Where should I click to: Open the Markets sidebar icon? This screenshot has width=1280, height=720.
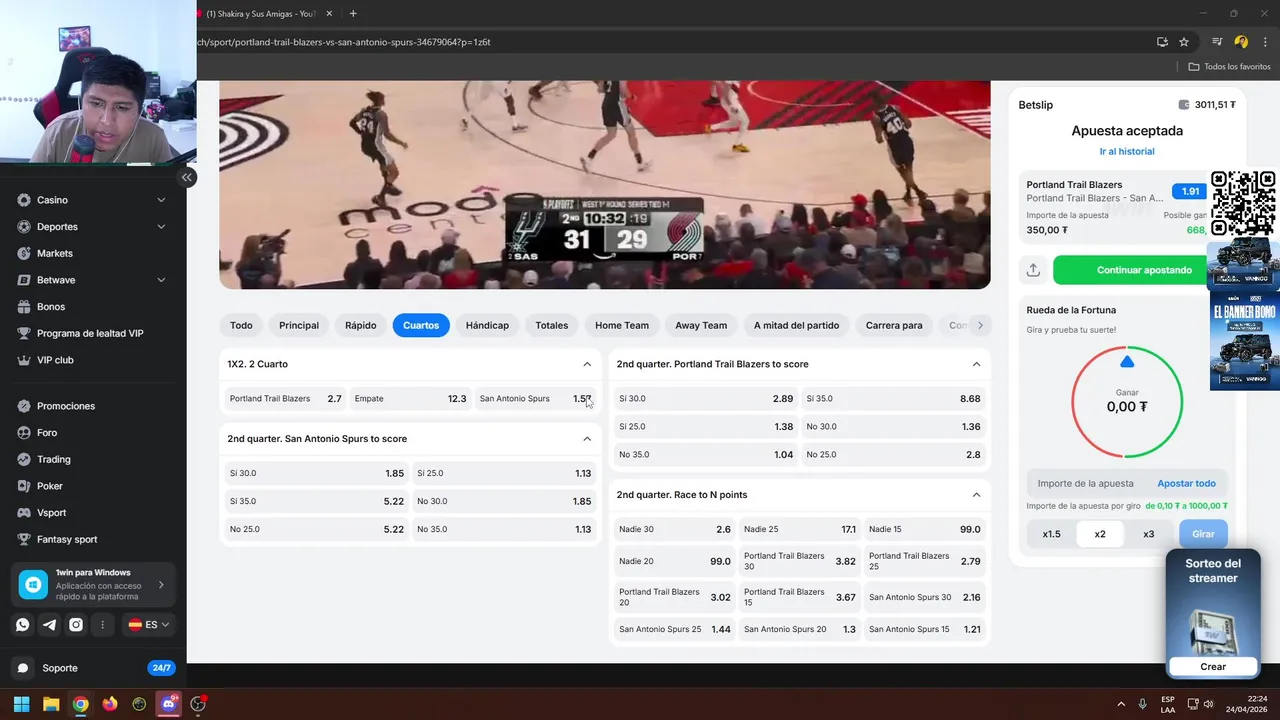tap(23, 253)
